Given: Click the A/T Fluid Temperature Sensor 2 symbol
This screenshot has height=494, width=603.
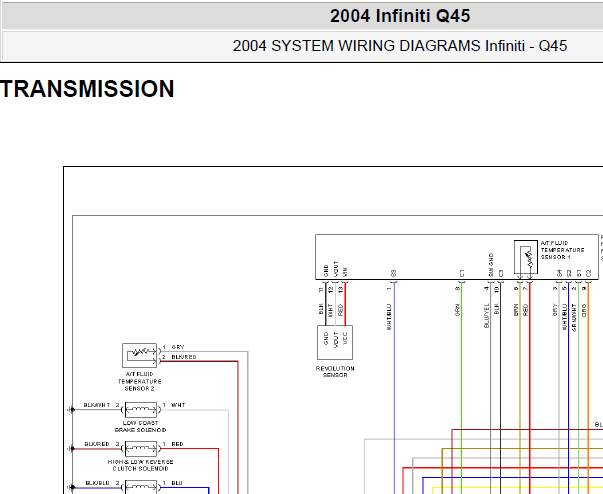Looking at the screenshot, I should [x=139, y=355].
